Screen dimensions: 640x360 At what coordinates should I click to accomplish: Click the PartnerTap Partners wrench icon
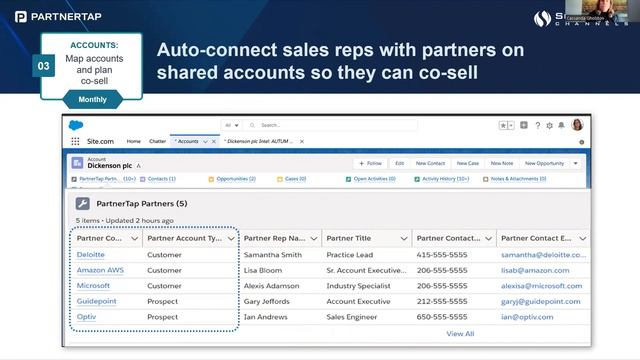83,203
